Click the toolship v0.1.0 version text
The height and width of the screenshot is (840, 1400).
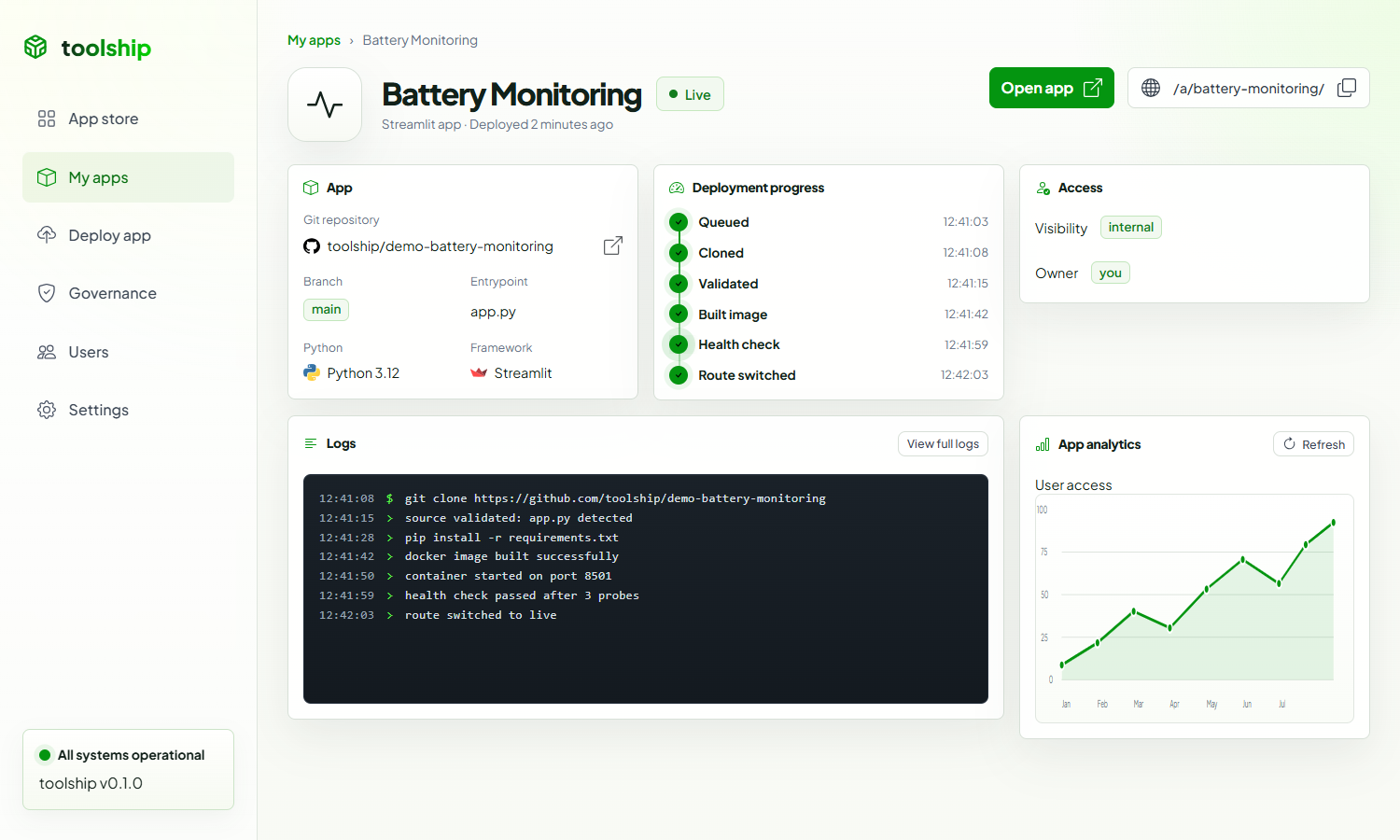tap(91, 783)
